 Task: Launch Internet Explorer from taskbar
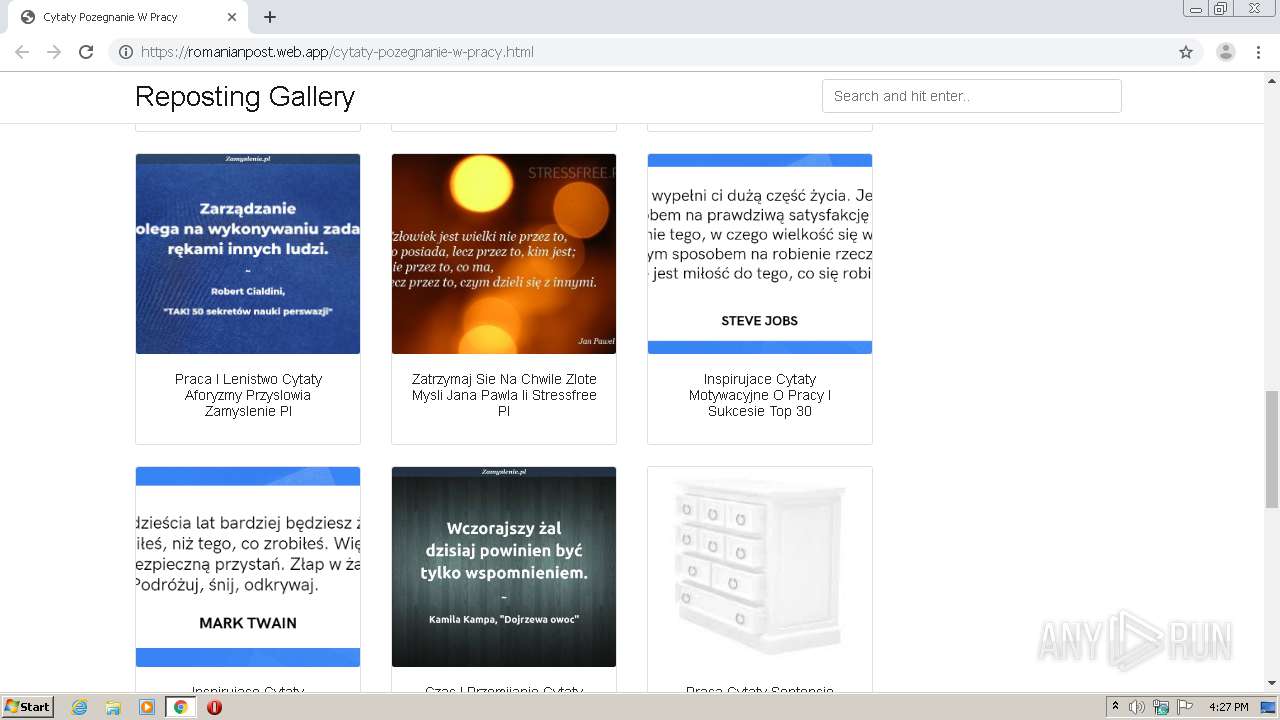80,707
